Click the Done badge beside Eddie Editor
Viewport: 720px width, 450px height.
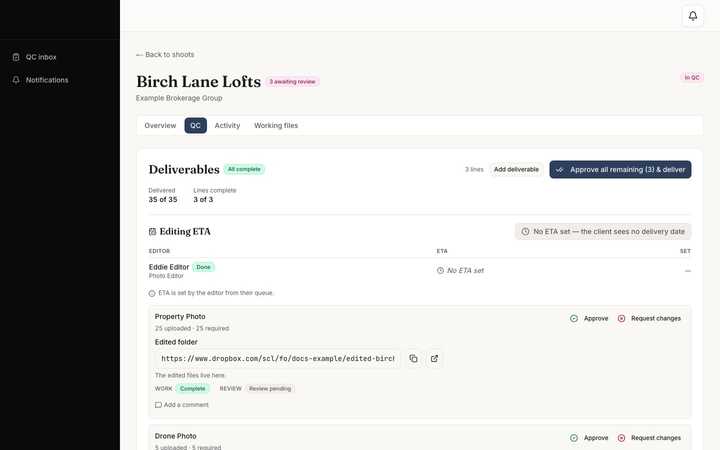click(203, 267)
